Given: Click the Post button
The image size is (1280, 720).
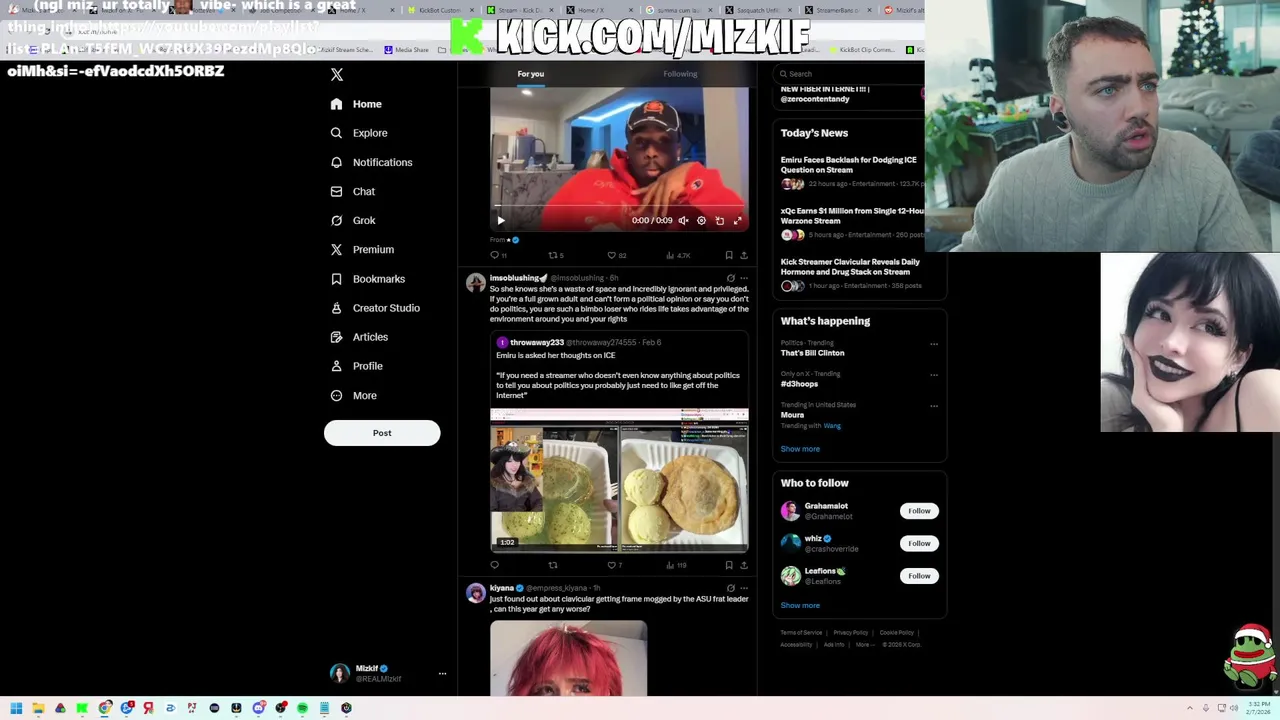Looking at the screenshot, I should [x=382, y=433].
